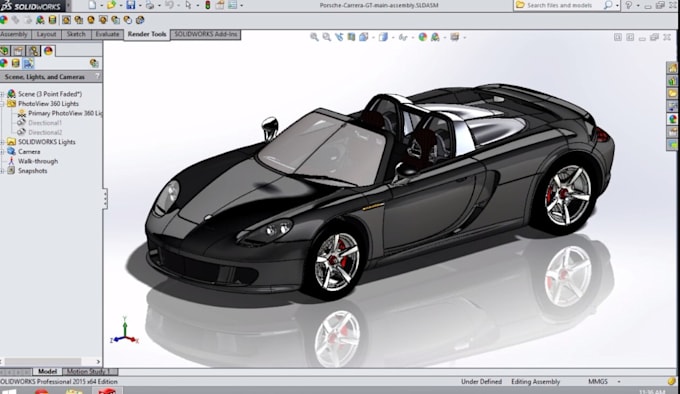Image resolution: width=680 pixels, height=394 pixels.
Task: Open the Options icon in title bar
Action: coord(232,5)
